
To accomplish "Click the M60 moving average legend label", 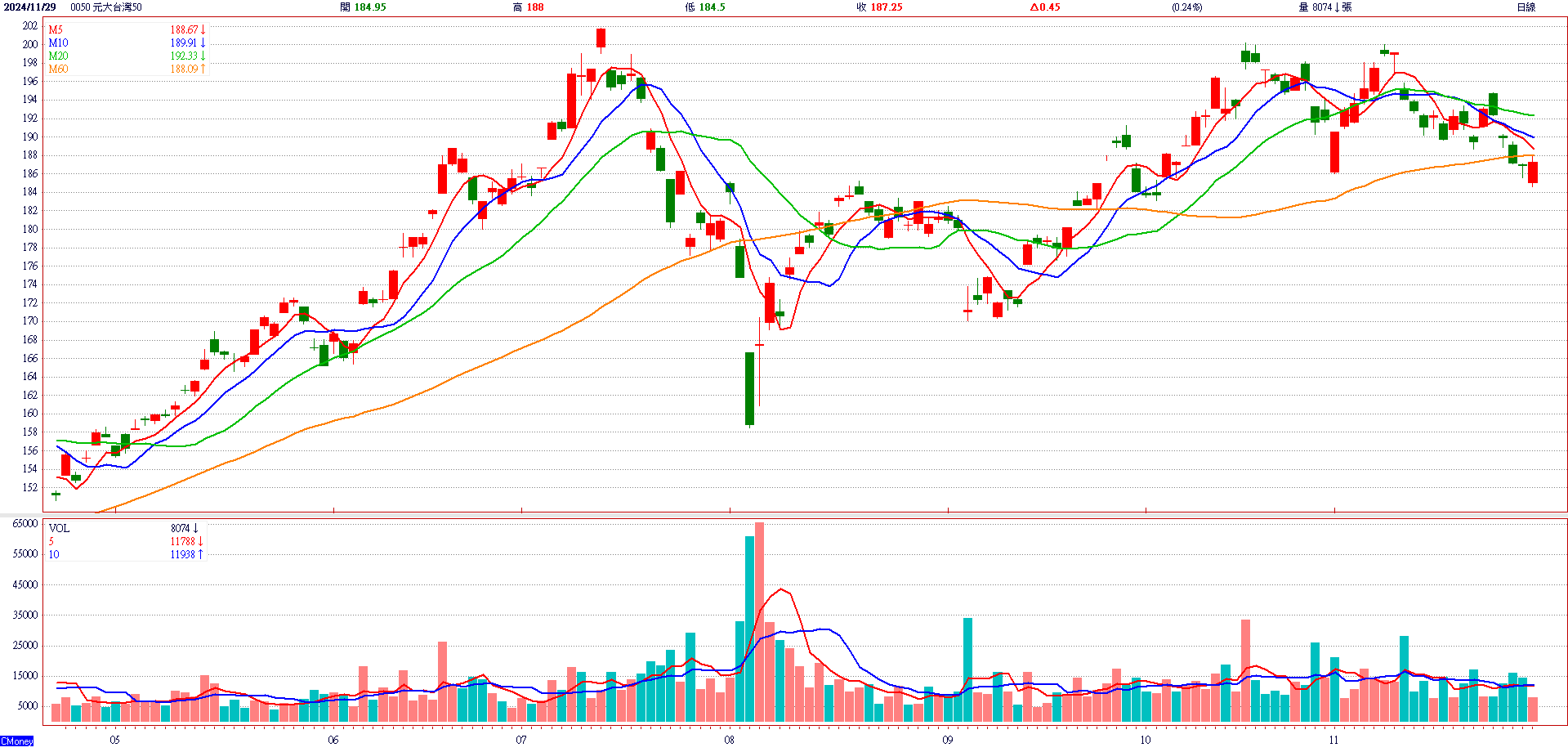I will pyautogui.click(x=58, y=69).
